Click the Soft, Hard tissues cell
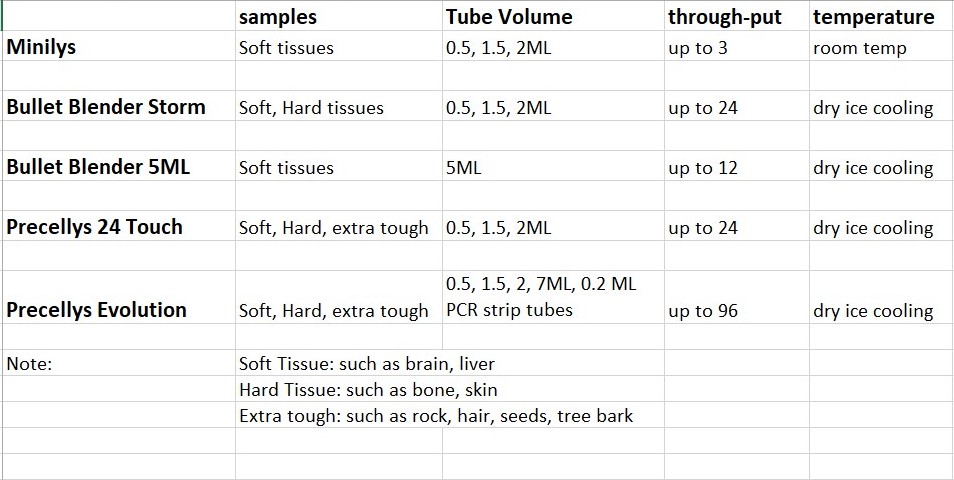Viewport: 954px width, 480px height. [x=311, y=108]
